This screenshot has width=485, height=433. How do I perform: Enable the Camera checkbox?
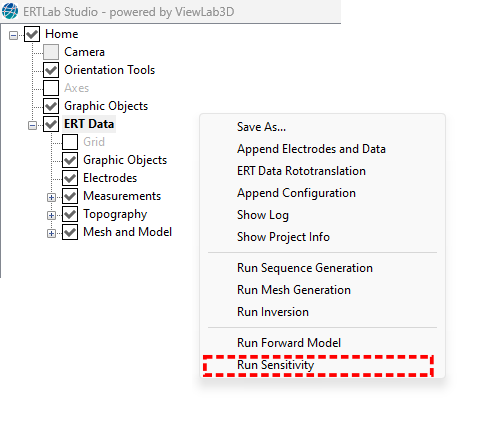tap(51, 52)
